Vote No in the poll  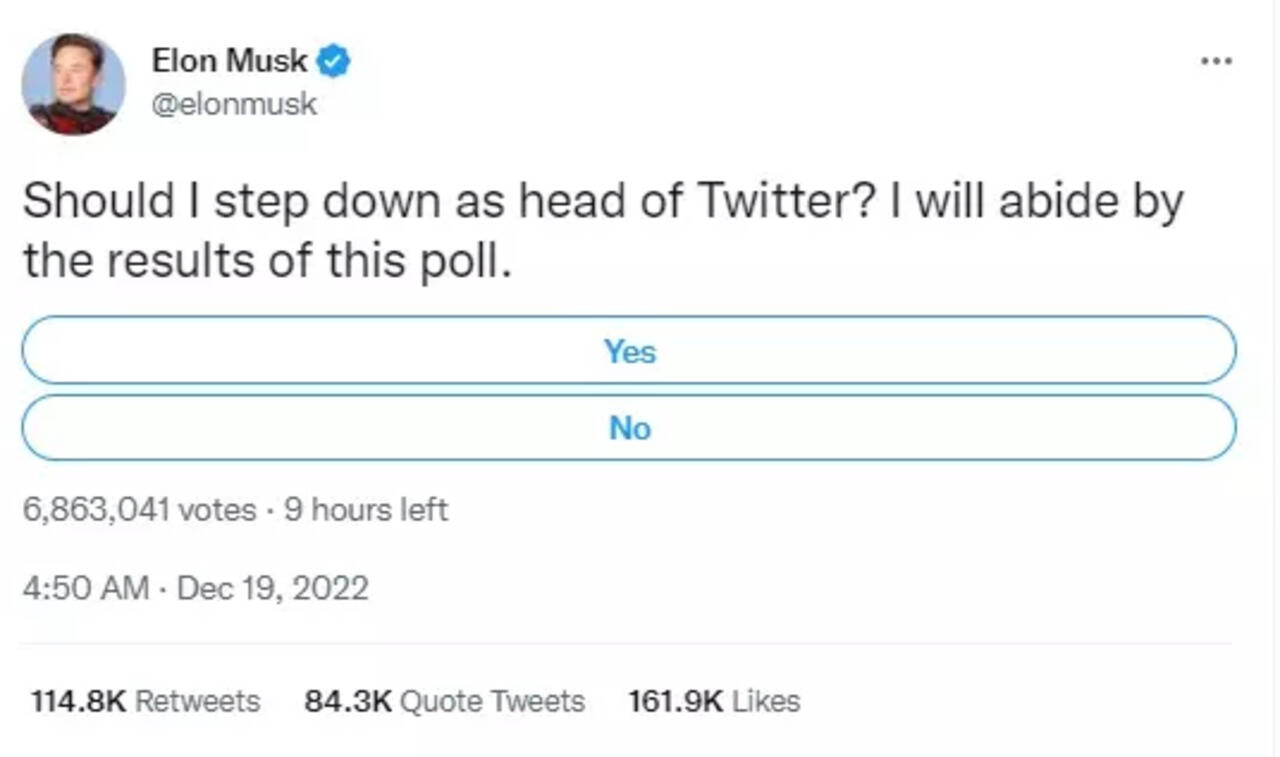pos(629,428)
